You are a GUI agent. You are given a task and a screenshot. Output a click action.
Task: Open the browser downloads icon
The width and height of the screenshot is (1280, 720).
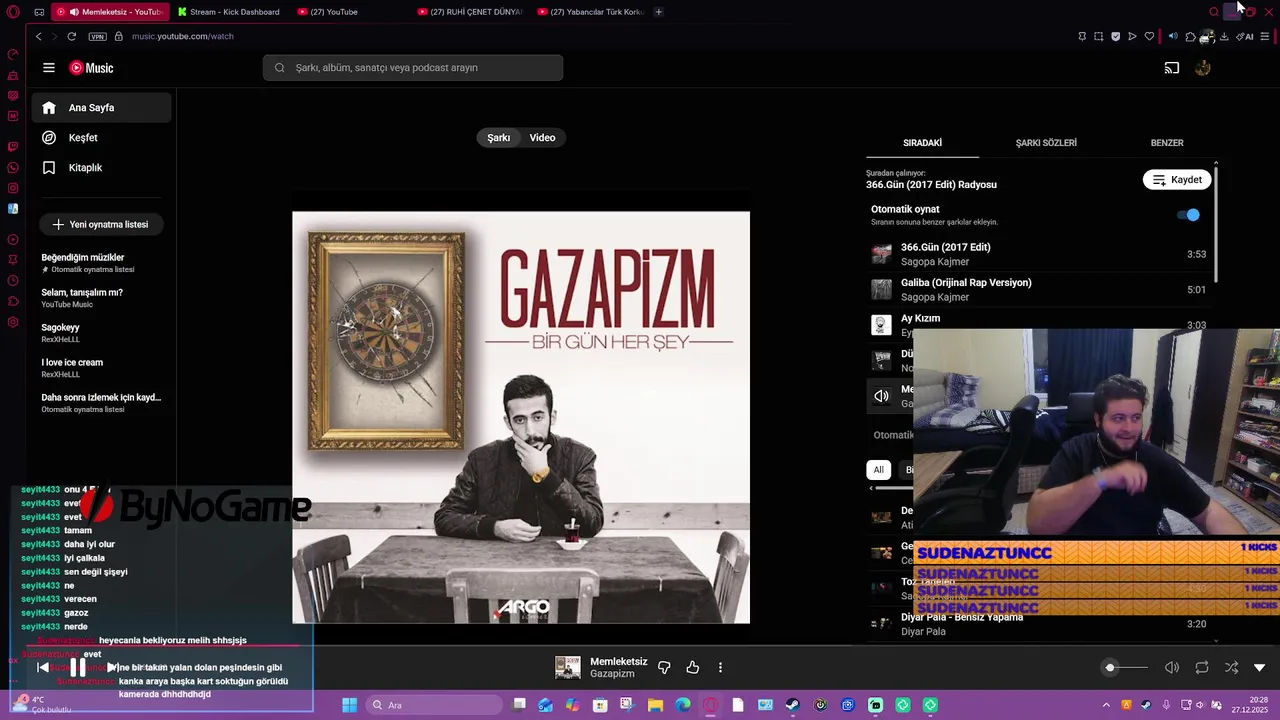[x=1224, y=37]
